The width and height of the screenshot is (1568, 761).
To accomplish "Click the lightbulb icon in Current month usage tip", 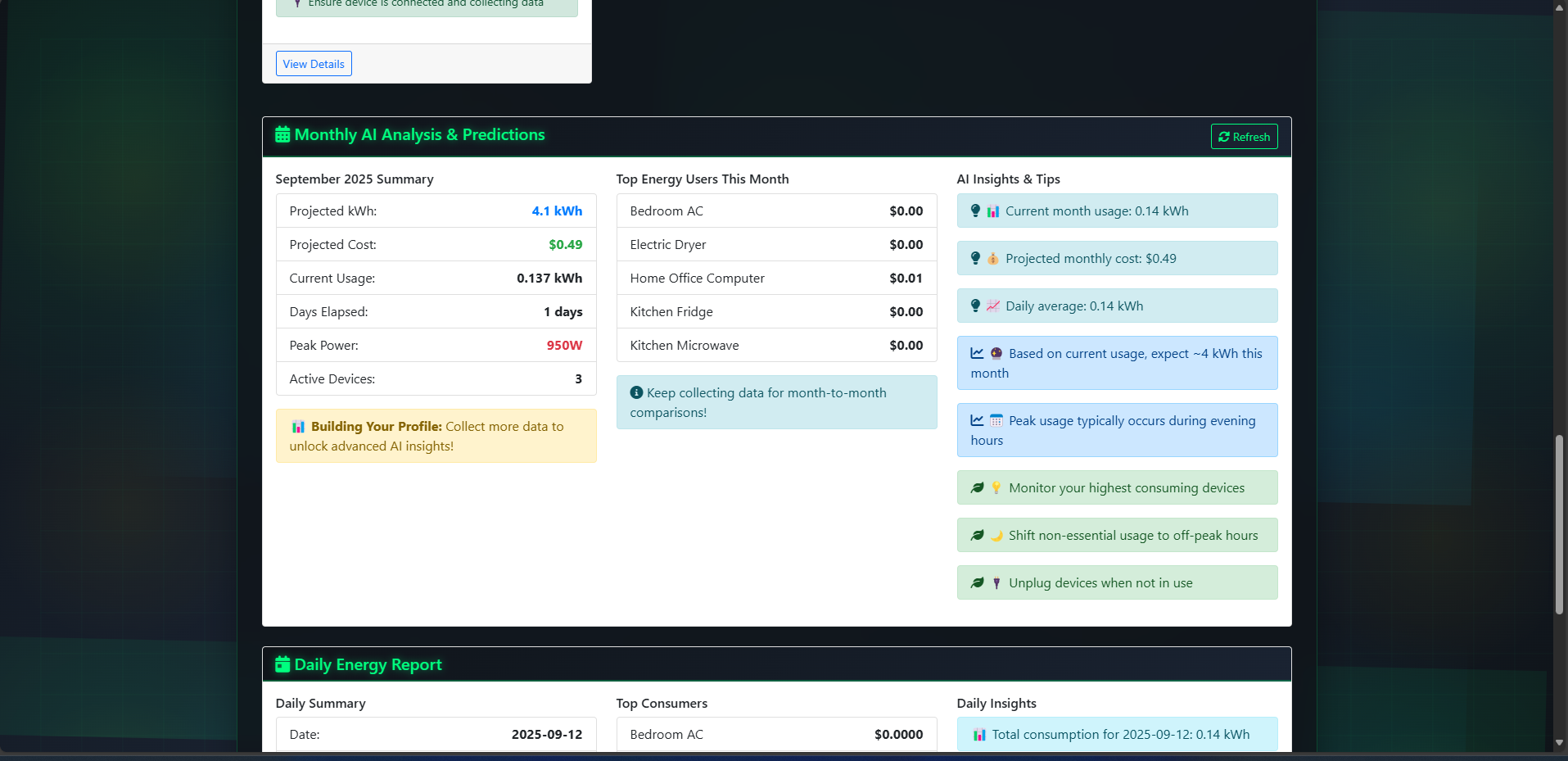I will [x=975, y=211].
